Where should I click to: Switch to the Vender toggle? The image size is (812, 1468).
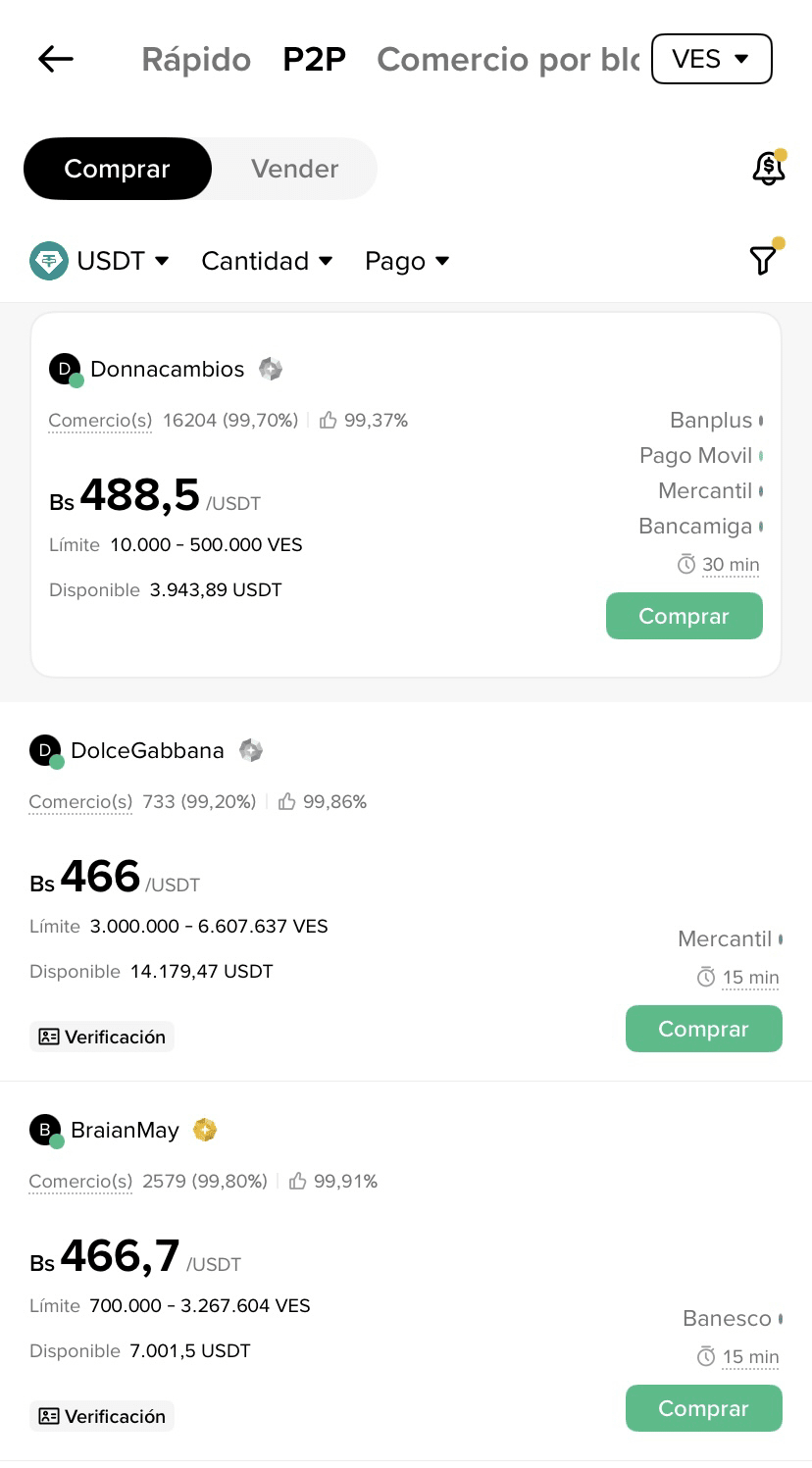tap(294, 169)
